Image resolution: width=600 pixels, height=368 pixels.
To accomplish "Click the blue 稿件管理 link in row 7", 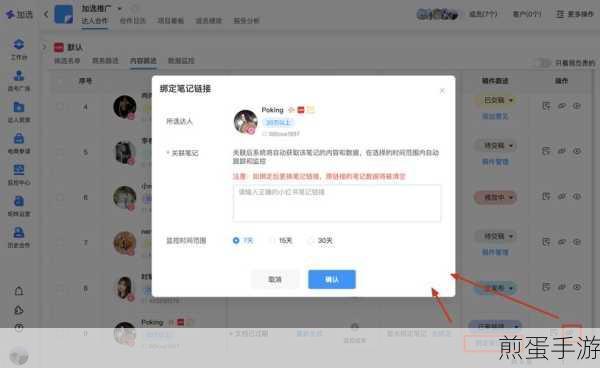I will 495,252.
